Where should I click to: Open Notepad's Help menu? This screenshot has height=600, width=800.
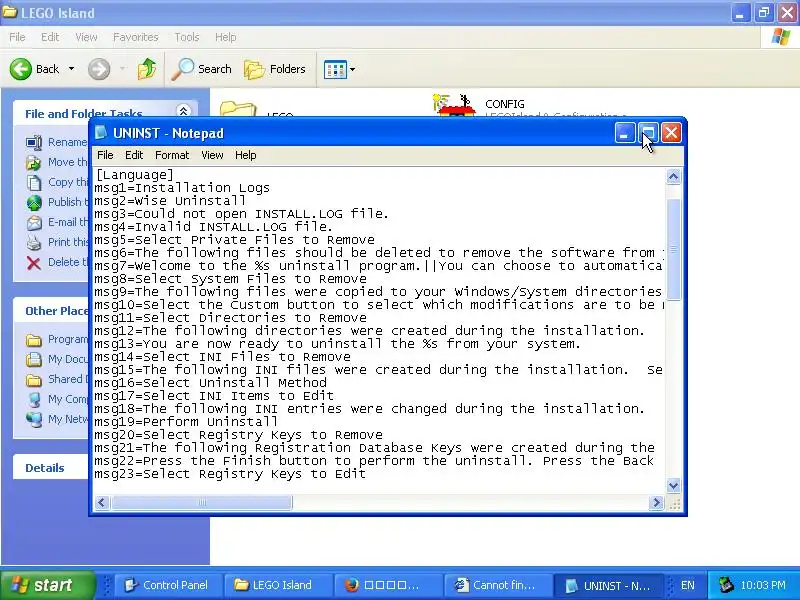[245, 155]
